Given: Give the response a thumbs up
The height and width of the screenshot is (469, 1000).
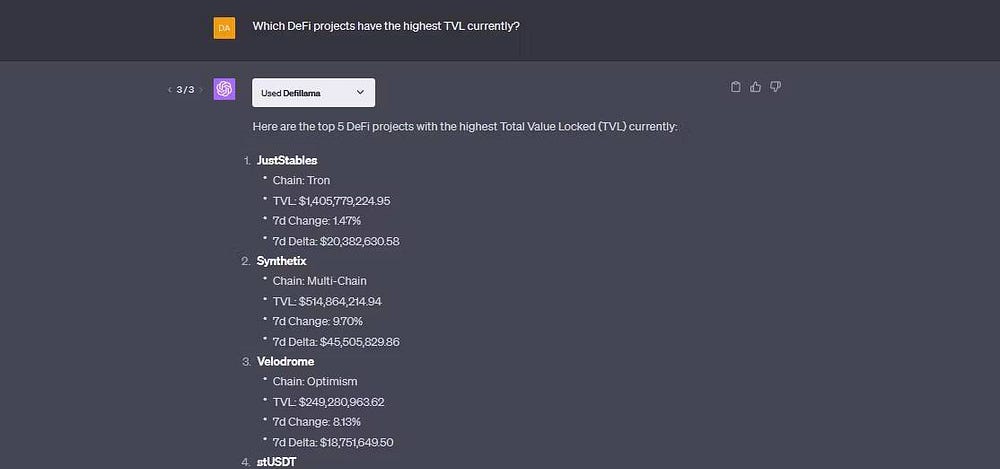Looking at the screenshot, I should pos(756,87).
